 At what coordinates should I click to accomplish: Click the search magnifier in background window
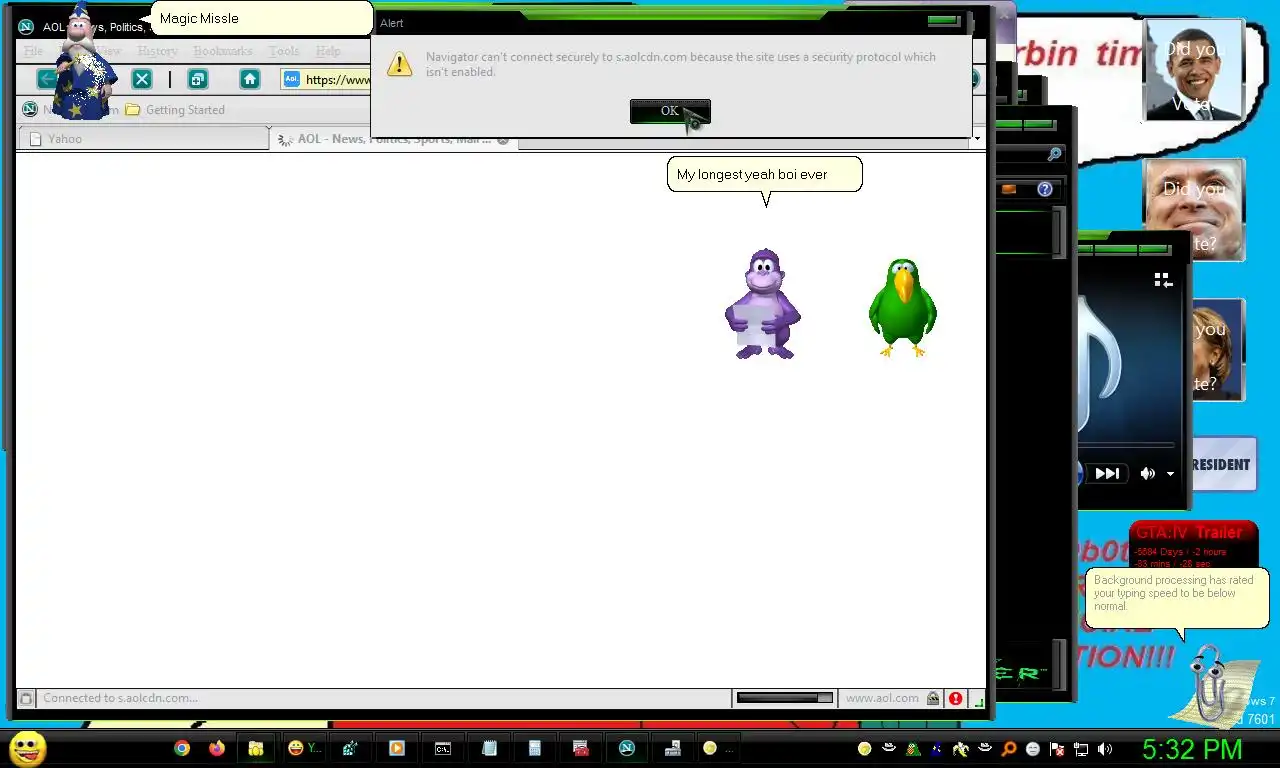(x=1054, y=154)
